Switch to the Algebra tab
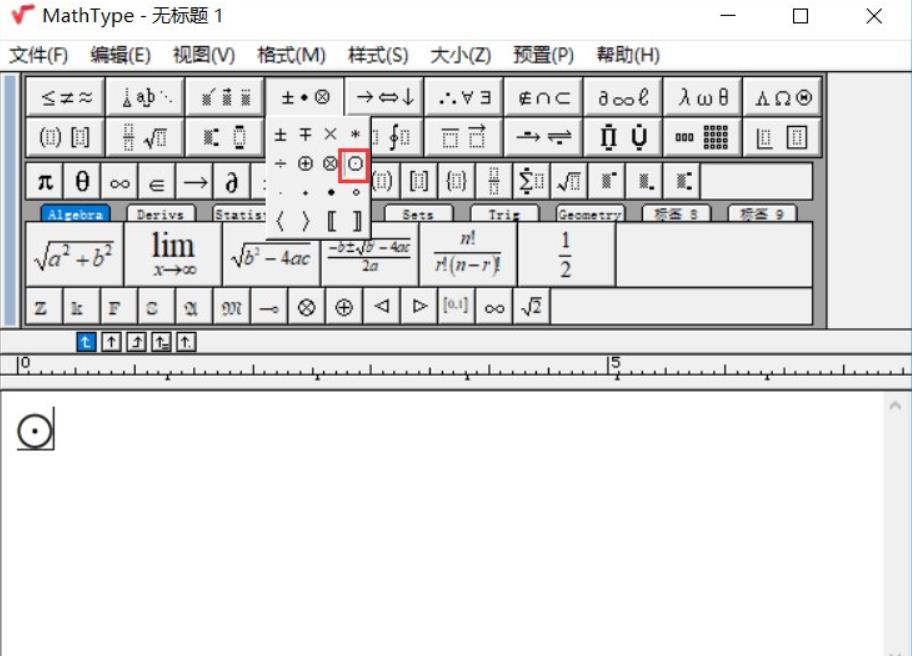 [76, 214]
